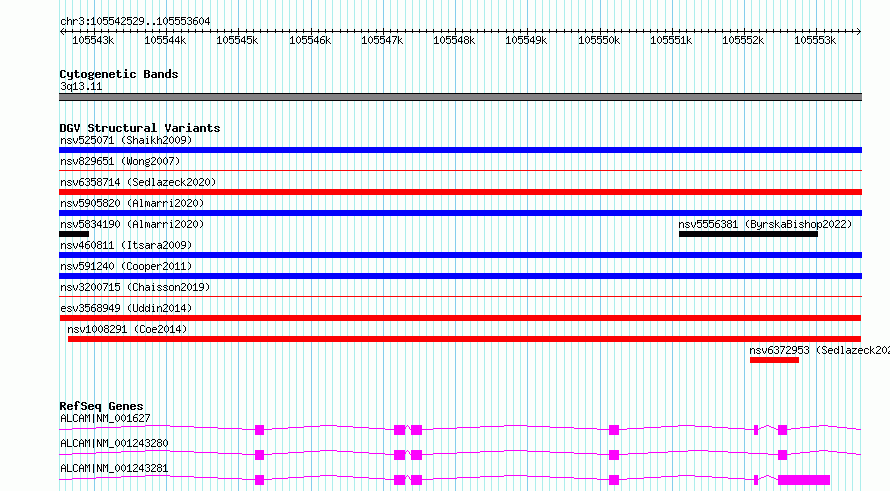Open the nsv5834190 (Almarri2020) variant label

click(x=132, y=224)
